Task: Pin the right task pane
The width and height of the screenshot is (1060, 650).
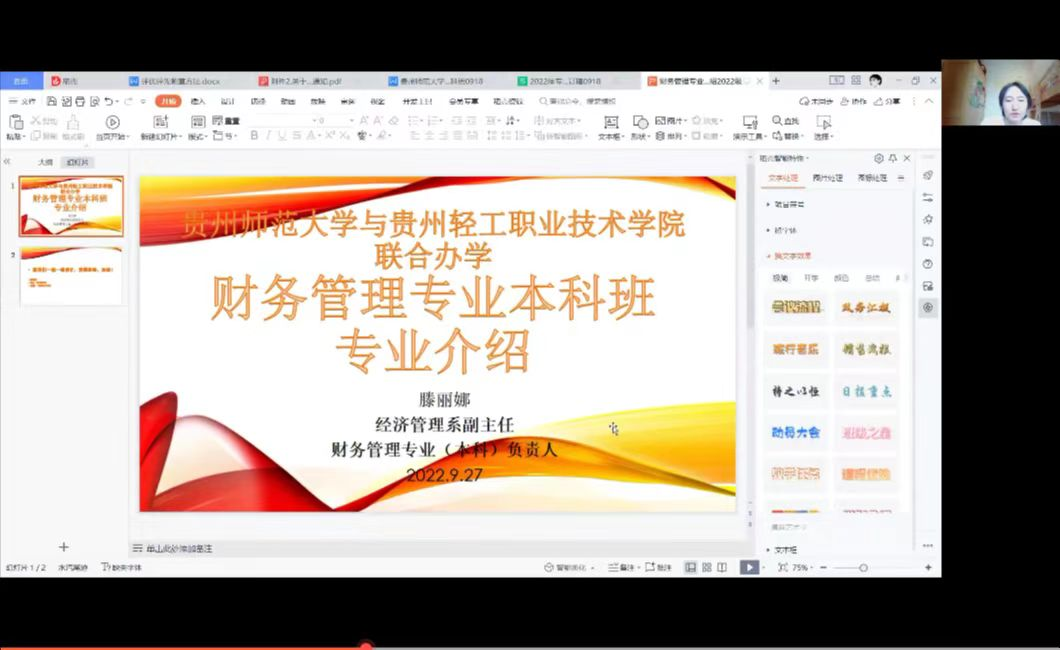Action: click(x=892, y=158)
